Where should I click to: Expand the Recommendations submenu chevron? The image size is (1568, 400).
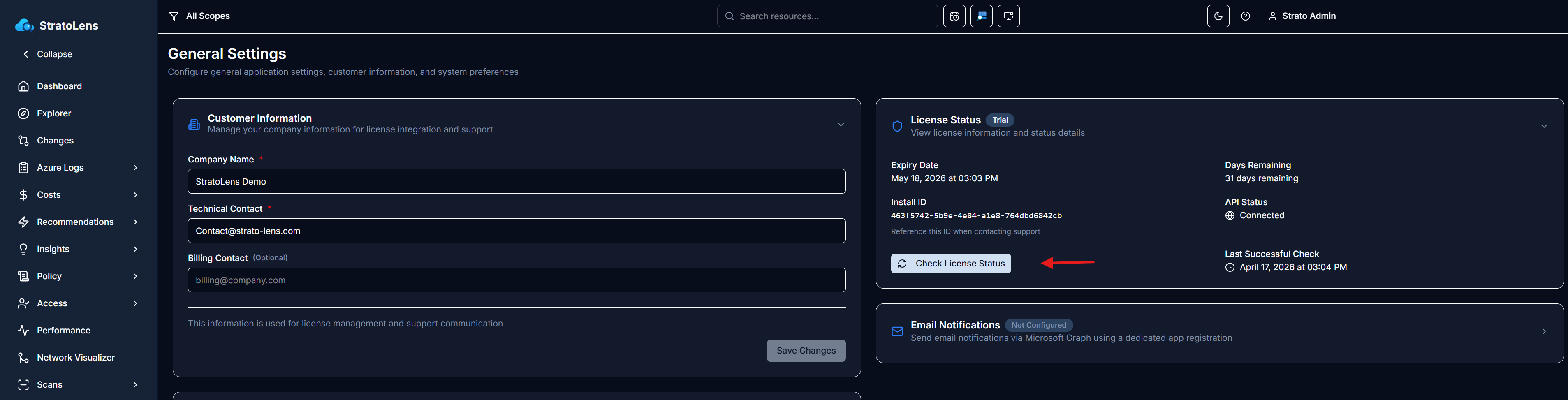tap(135, 222)
